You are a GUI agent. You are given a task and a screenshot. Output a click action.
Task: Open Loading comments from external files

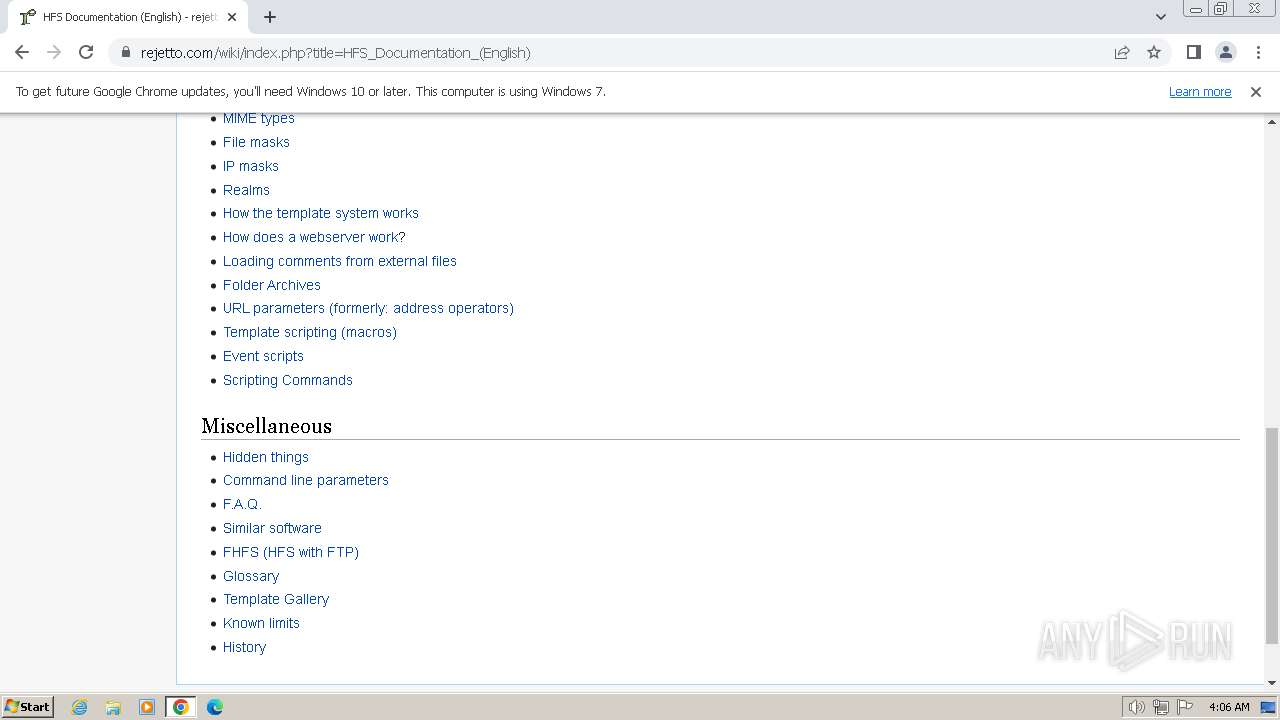(340, 261)
